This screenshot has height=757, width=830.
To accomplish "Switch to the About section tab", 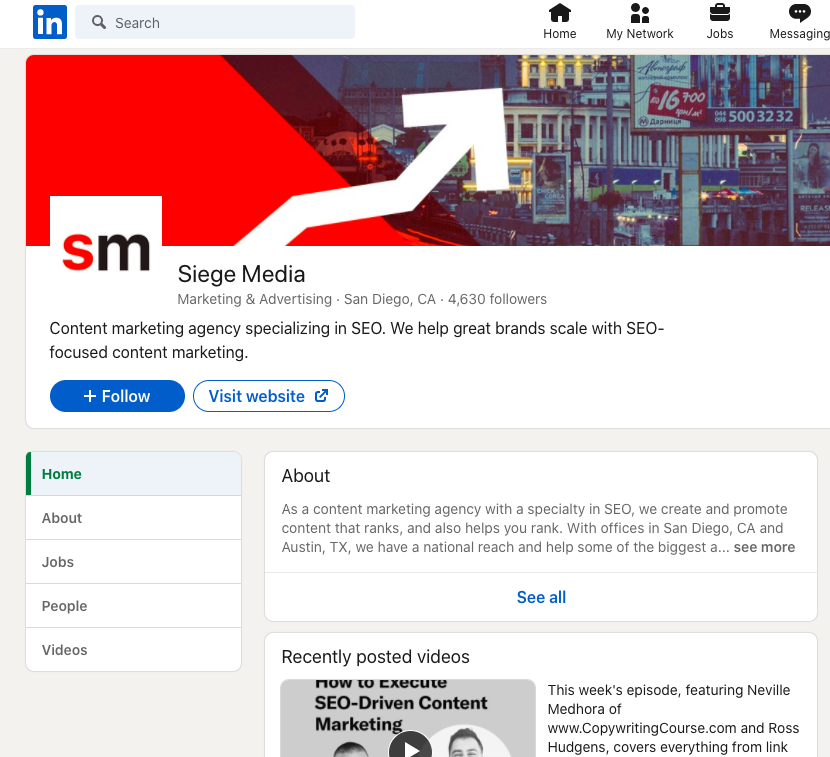I will point(61,517).
